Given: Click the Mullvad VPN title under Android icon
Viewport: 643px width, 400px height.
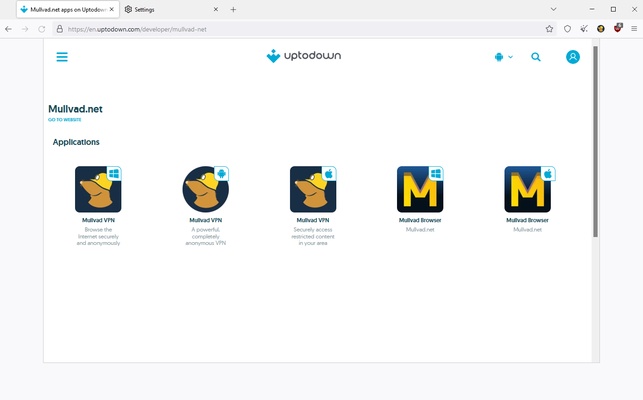Looking at the screenshot, I should pos(205,220).
